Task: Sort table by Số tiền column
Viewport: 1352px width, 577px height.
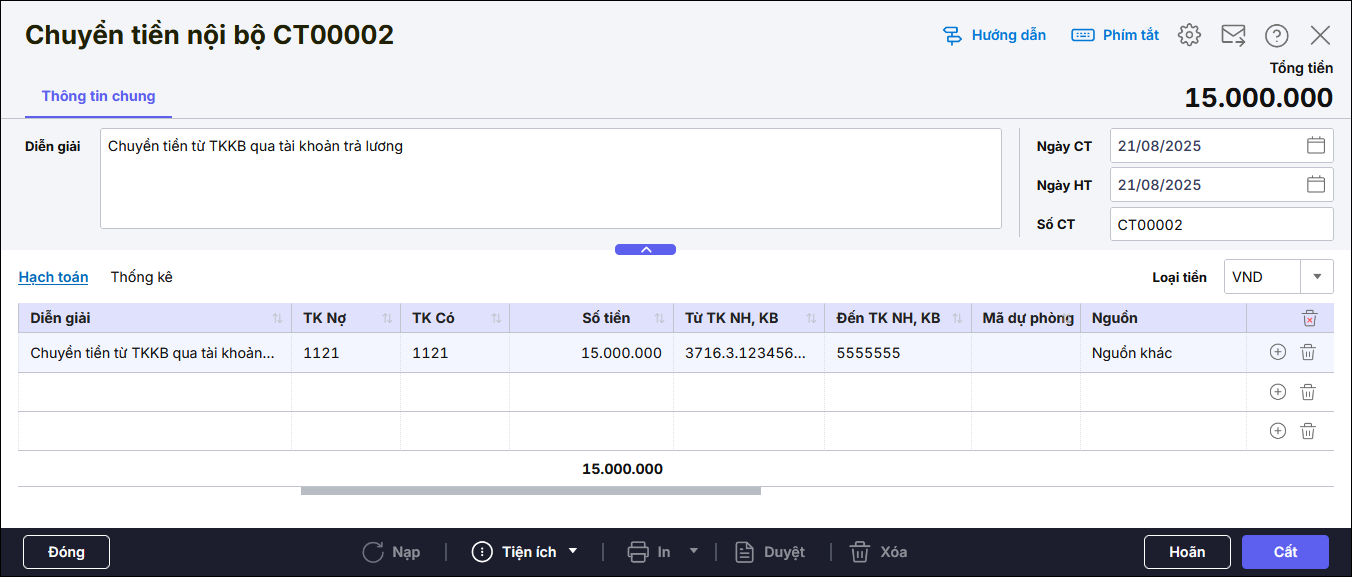Action: [659, 318]
